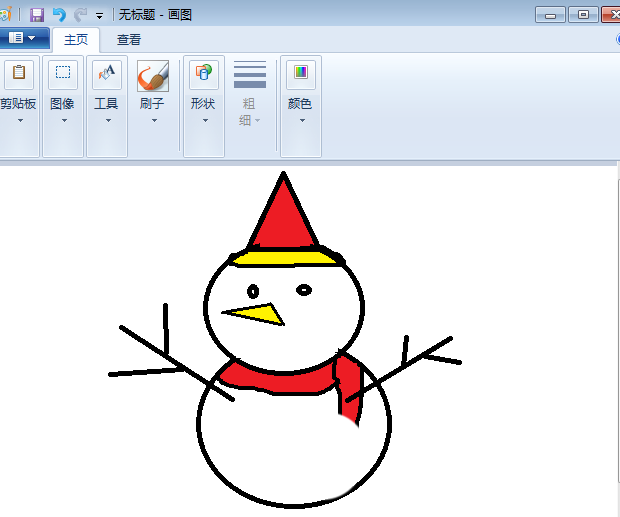
Task: Maximize the Paint window
Action: 583,15
